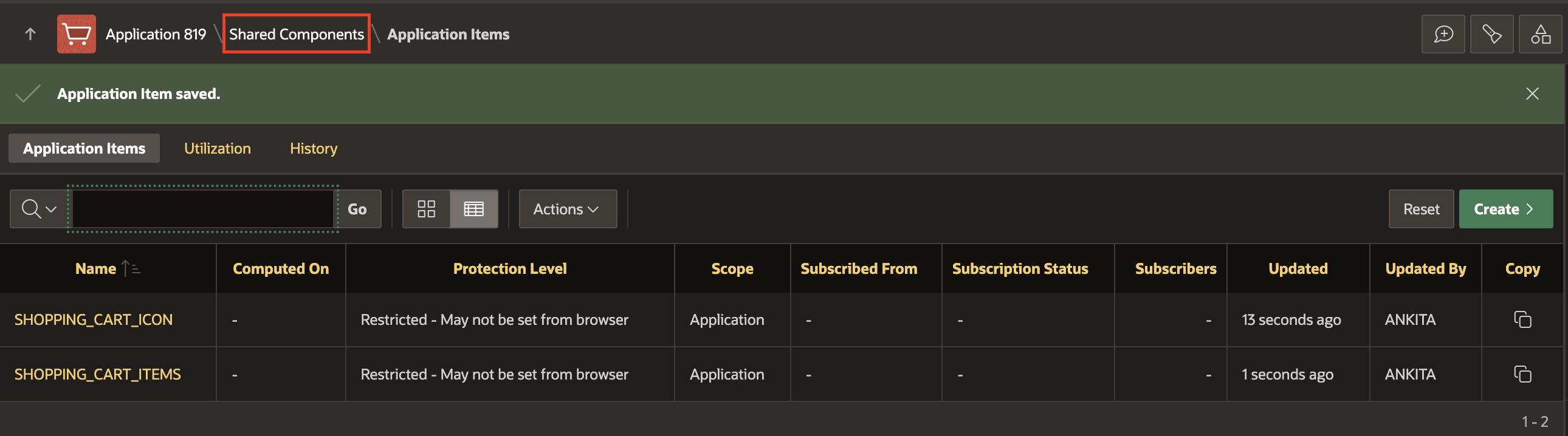Click the Create button
The image size is (1568, 436).
[x=1505, y=209]
